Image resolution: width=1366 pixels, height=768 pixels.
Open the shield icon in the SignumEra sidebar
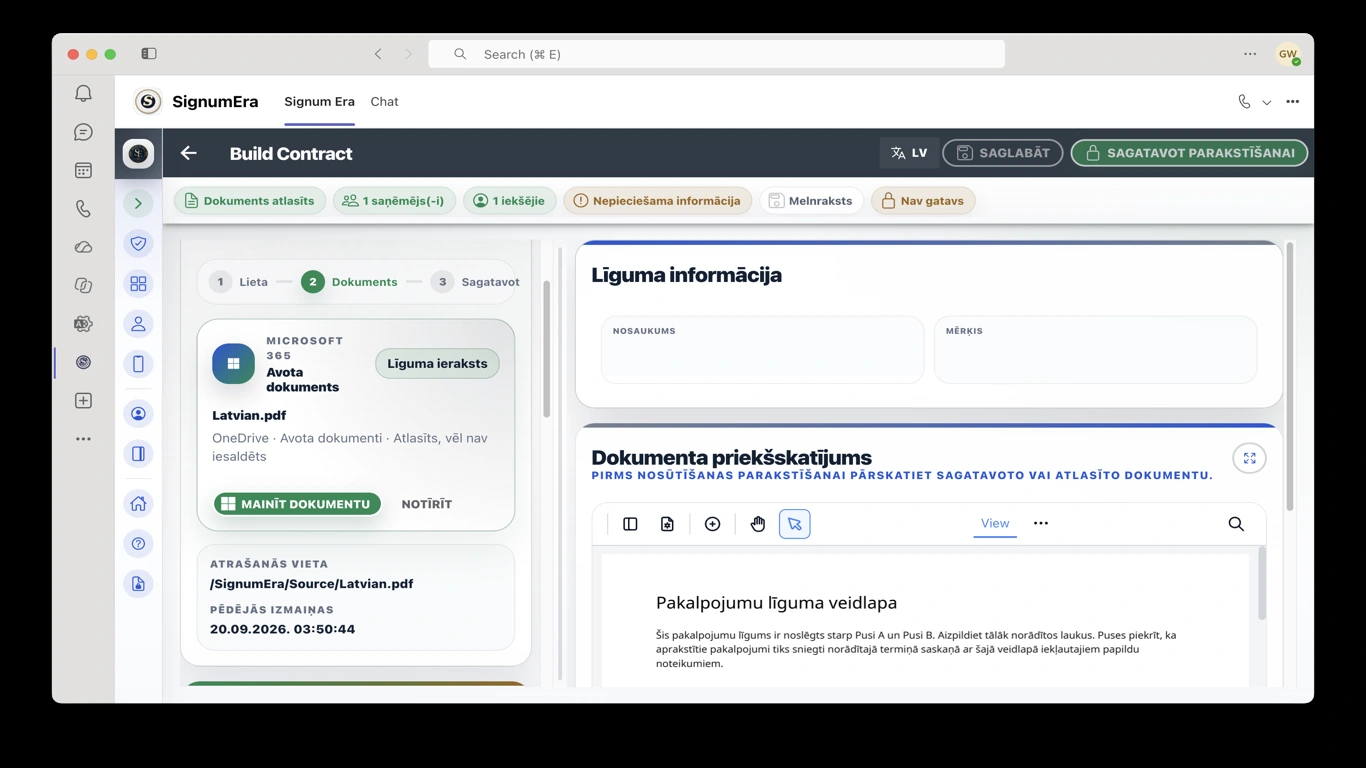138,243
